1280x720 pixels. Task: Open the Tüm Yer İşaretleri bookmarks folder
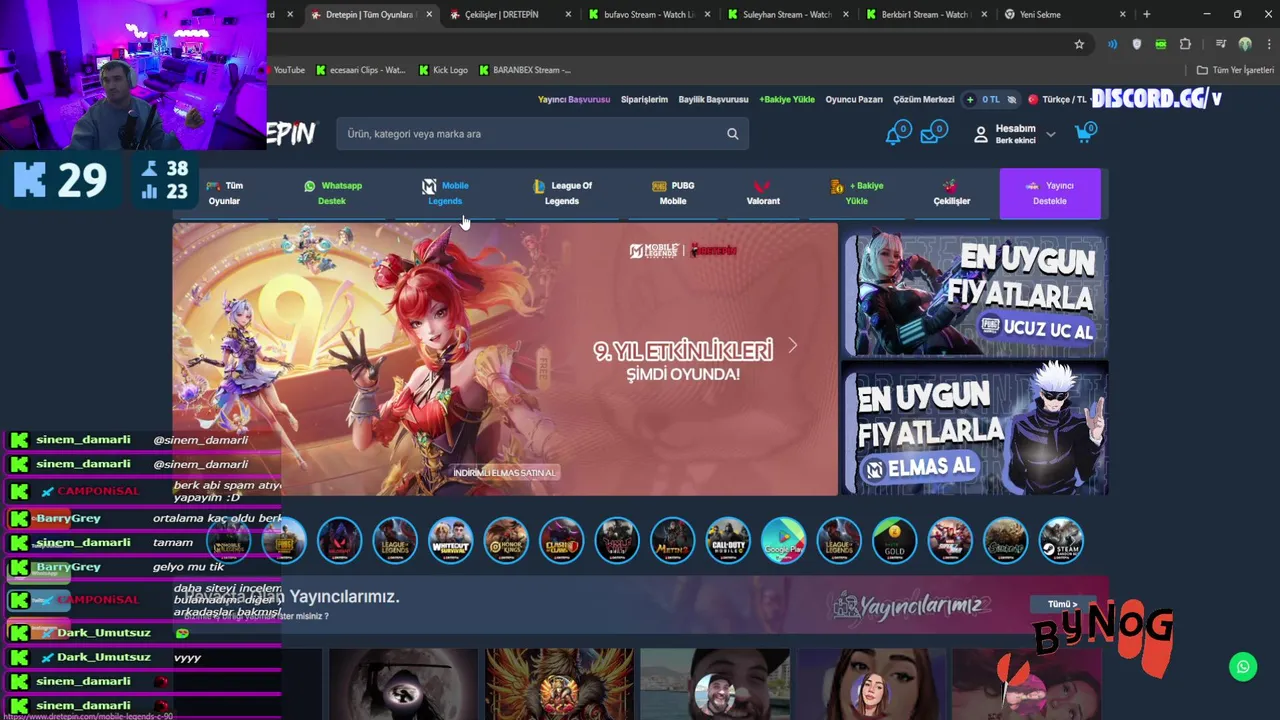tap(1235, 70)
